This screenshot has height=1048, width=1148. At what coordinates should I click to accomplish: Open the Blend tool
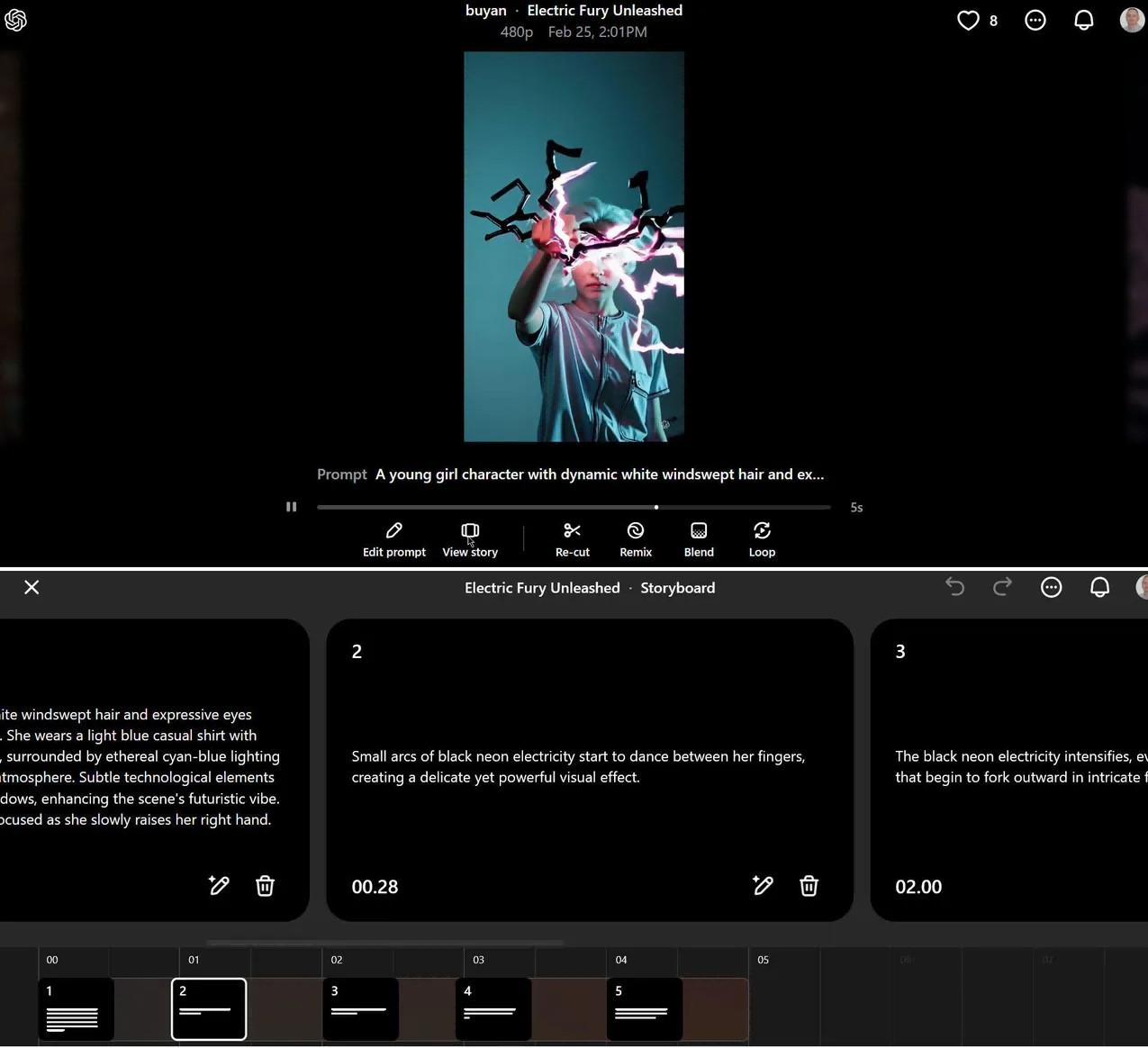699,531
